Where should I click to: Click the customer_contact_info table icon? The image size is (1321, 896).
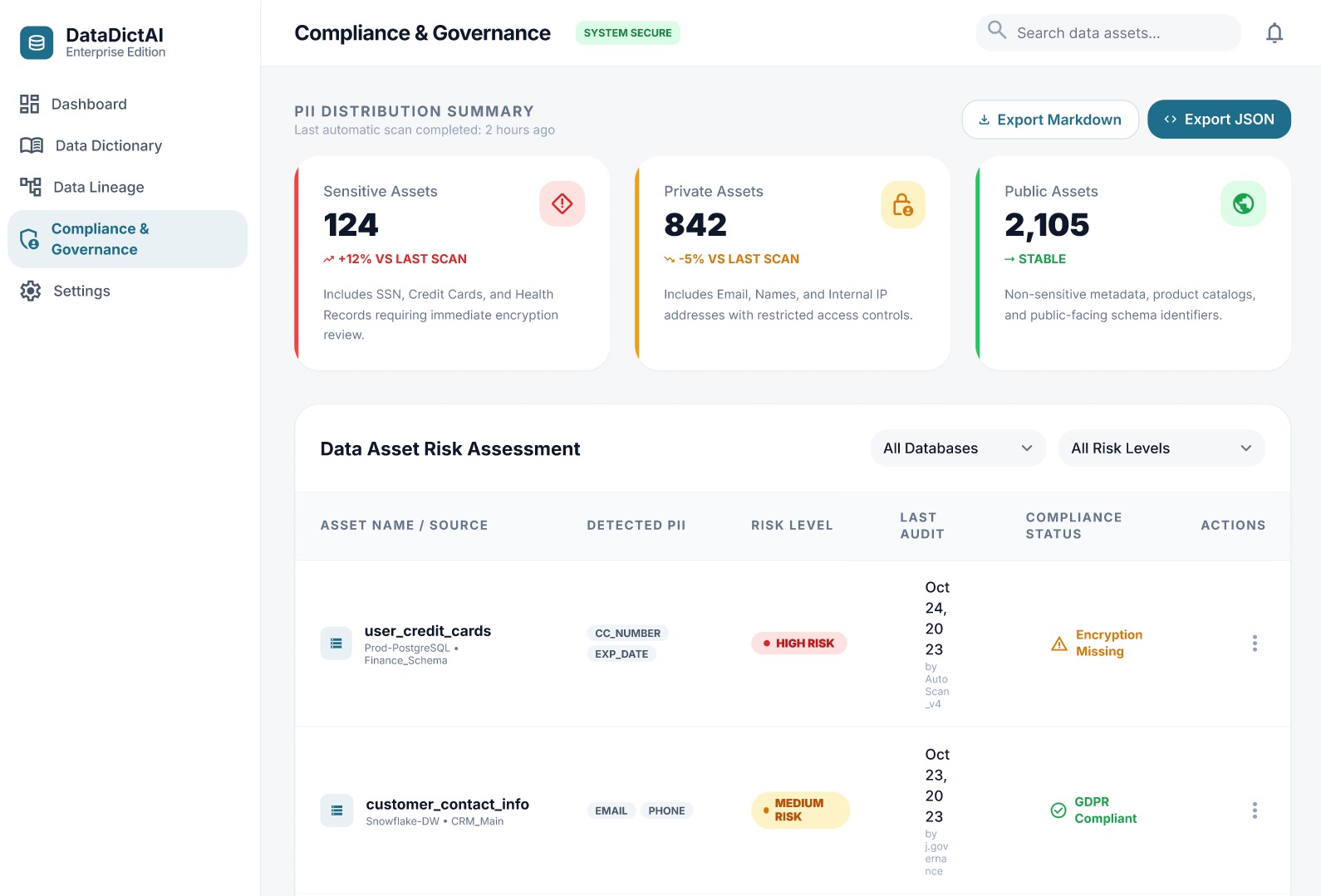(336, 810)
